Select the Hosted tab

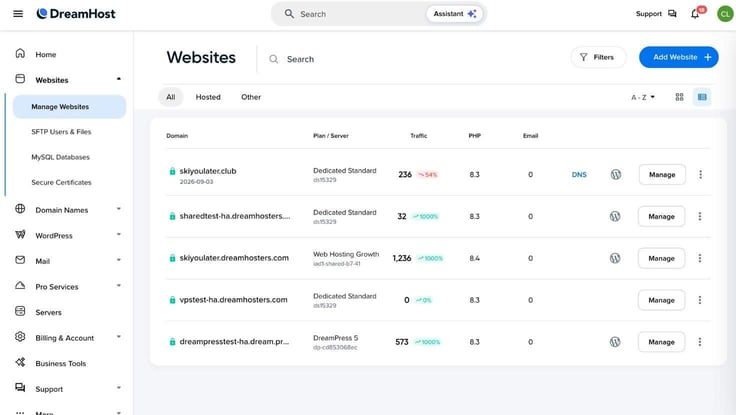click(x=208, y=97)
